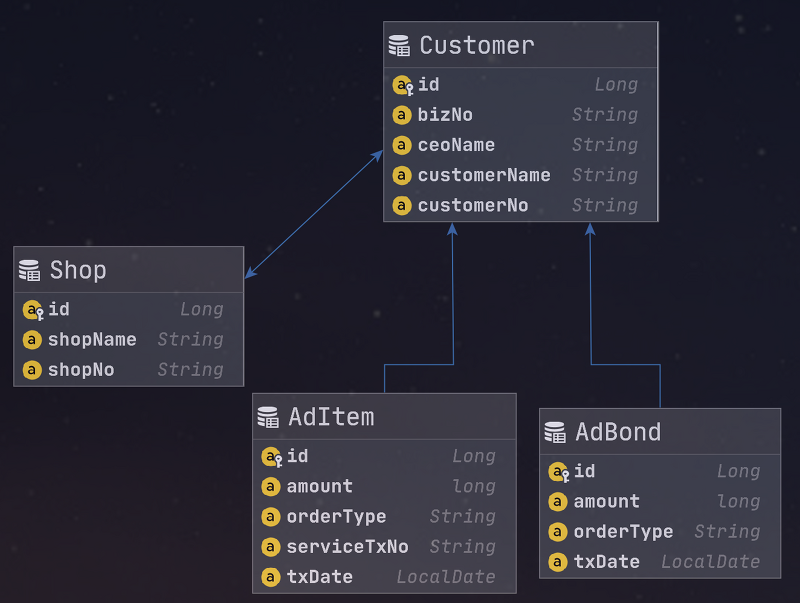This screenshot has width=800, height=603.
Task: Select the txDate field in AdBond
Action: (x=606, y=562)
